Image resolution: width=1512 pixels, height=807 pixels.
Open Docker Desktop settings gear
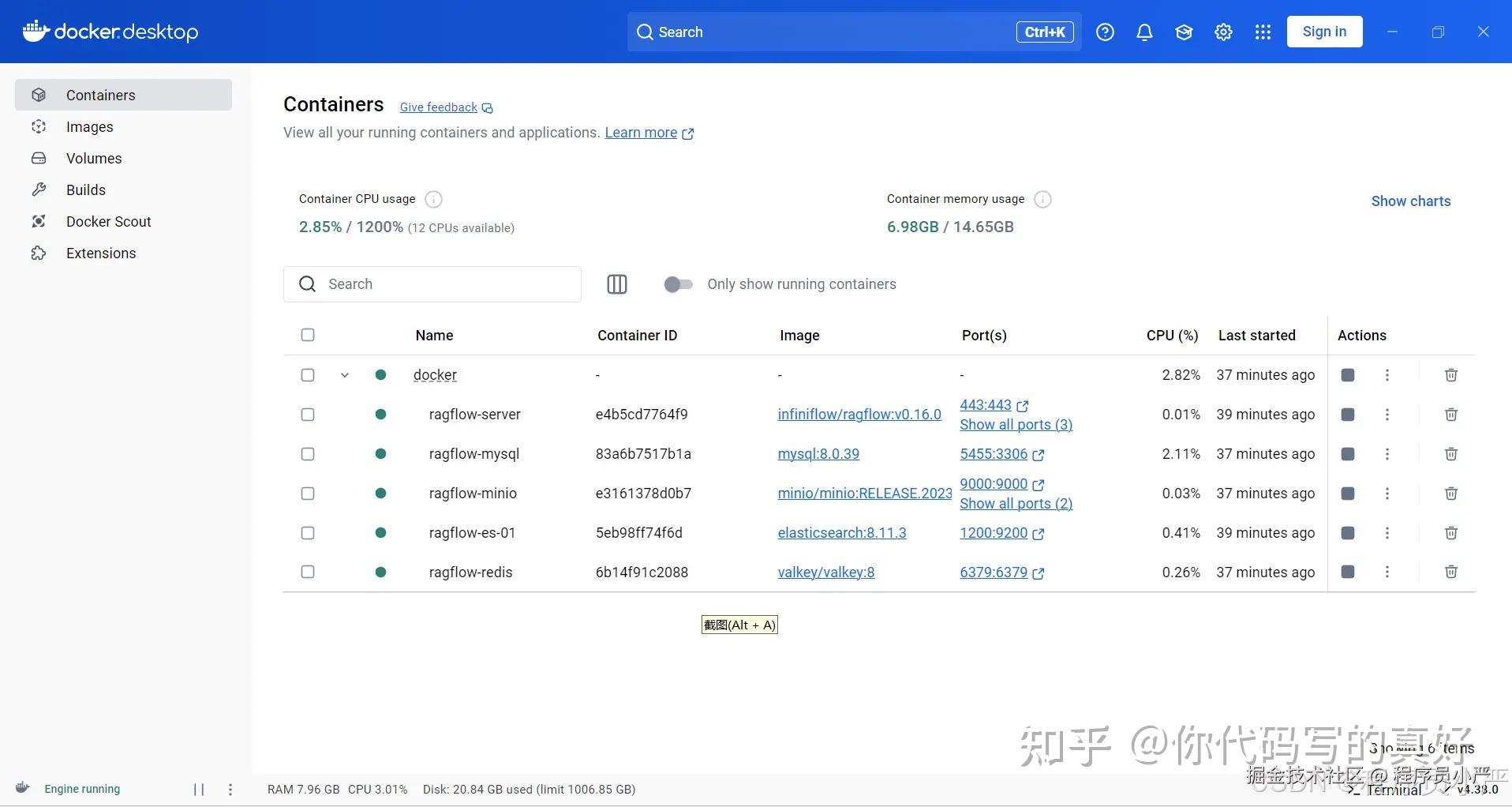(1223, 32)
